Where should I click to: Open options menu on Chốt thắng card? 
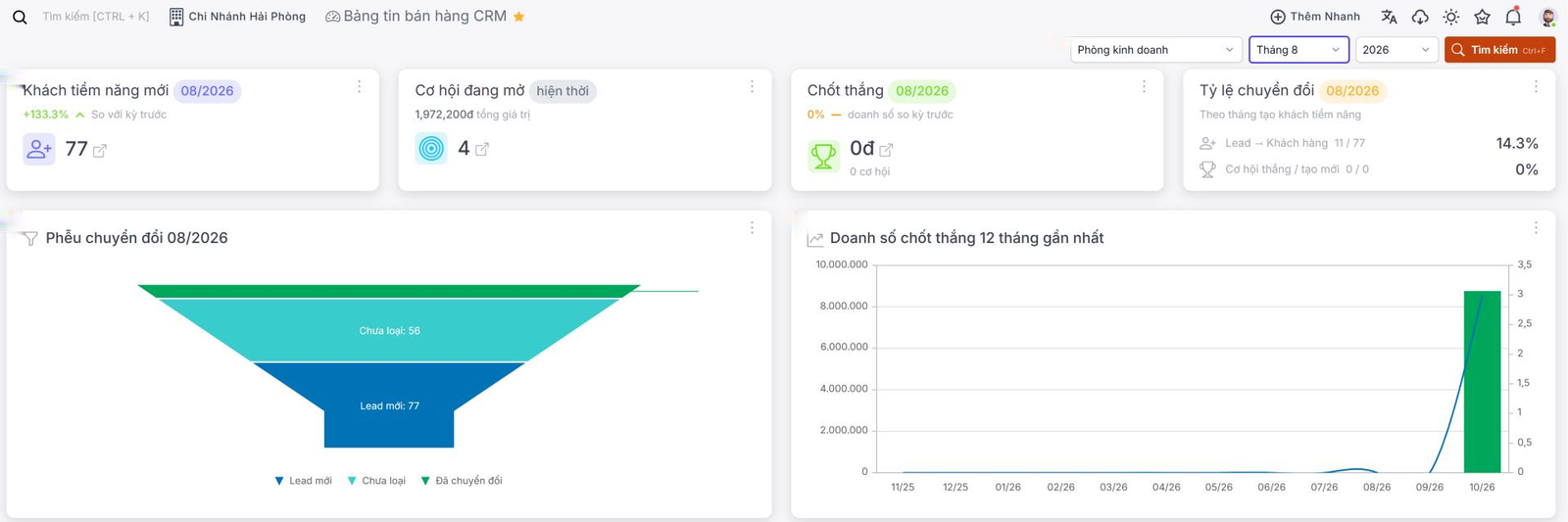[1144, 87]
